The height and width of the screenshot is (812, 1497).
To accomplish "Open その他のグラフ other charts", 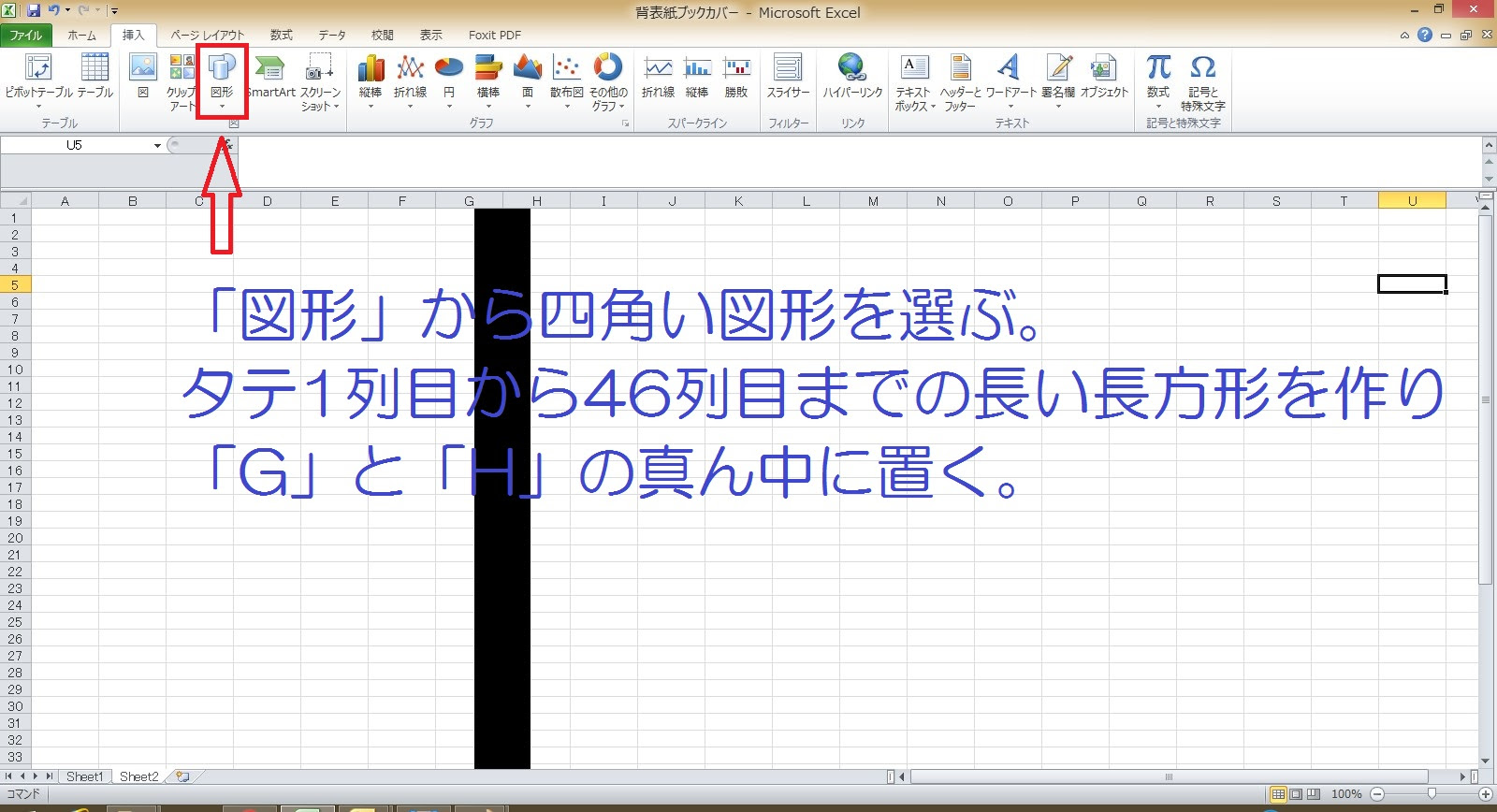I will point(608,82).
